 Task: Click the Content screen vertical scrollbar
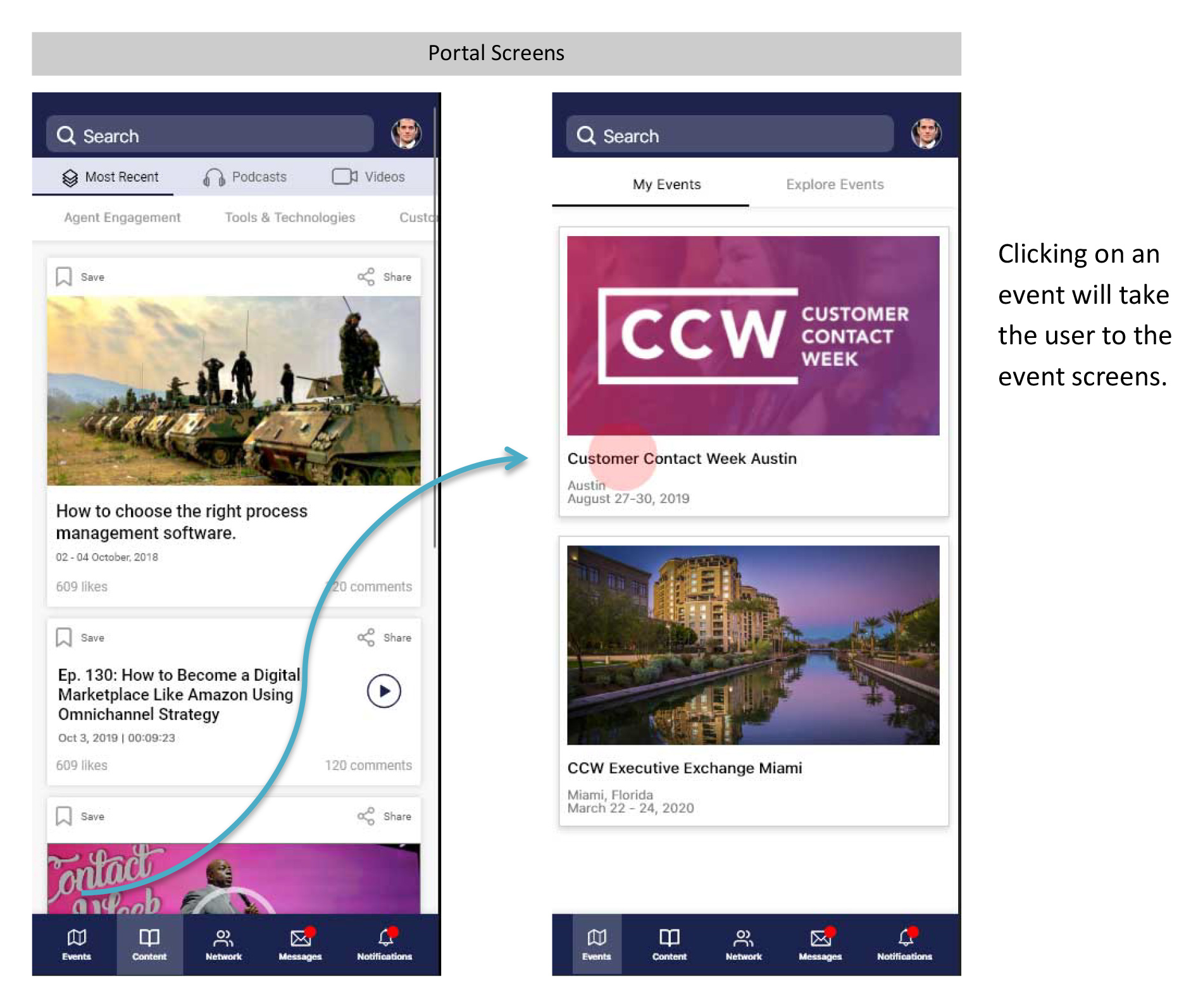click(x=435, y=327)
